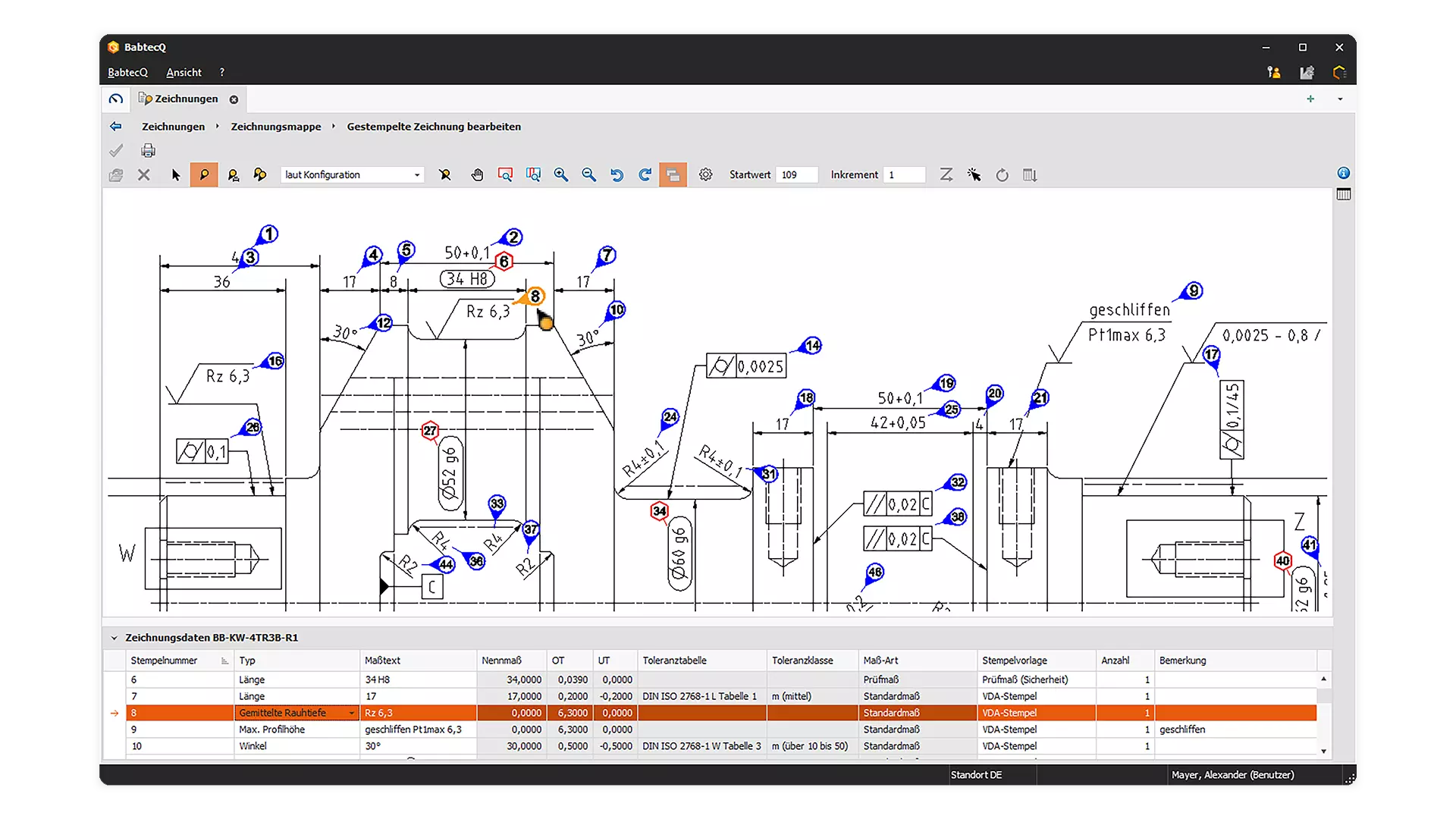Viewport: 1456px width, 819px height.
Task: Click the circular refresh icon
Action: tap(1003, 175)
